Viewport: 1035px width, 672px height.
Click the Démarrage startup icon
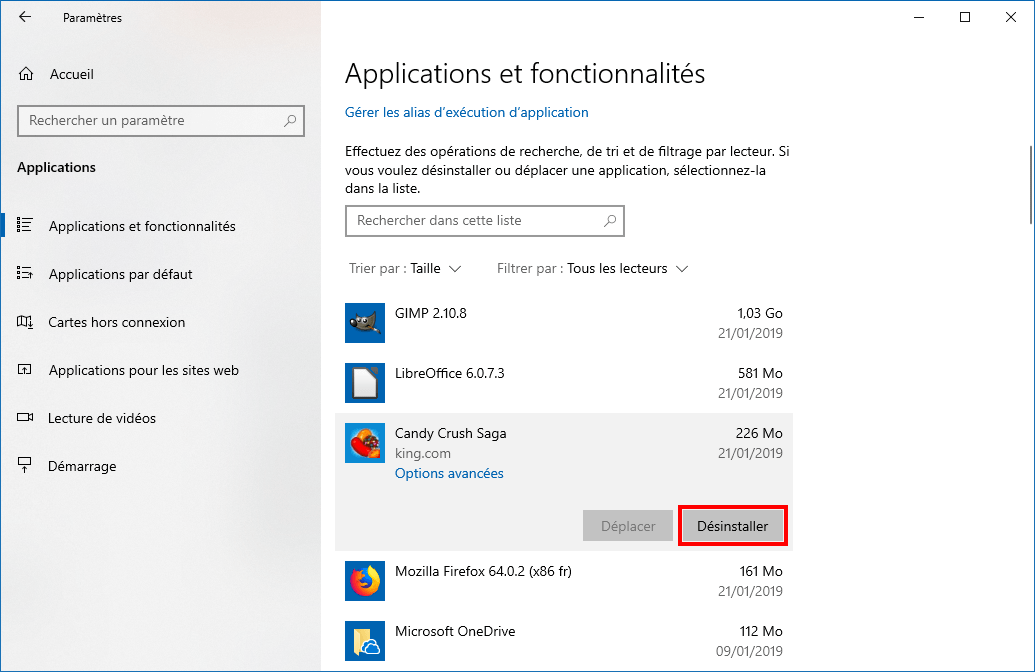point(24,465)
